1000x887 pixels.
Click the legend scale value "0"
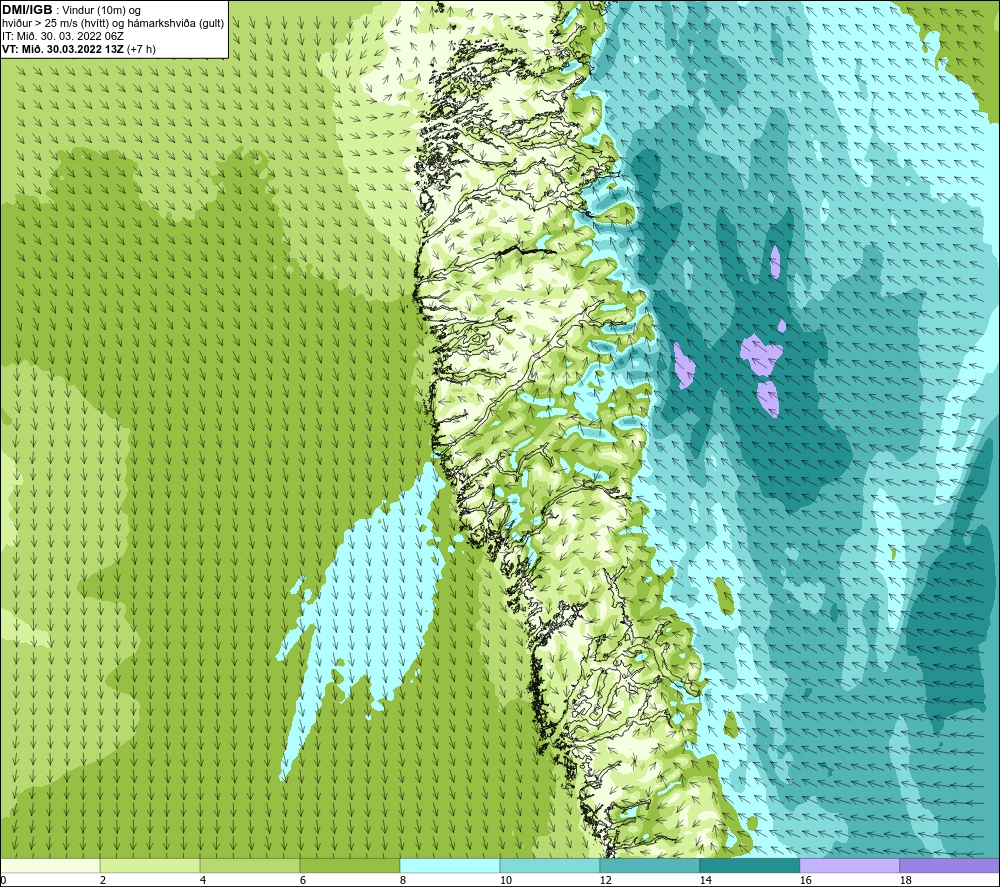tap(4, 881)
